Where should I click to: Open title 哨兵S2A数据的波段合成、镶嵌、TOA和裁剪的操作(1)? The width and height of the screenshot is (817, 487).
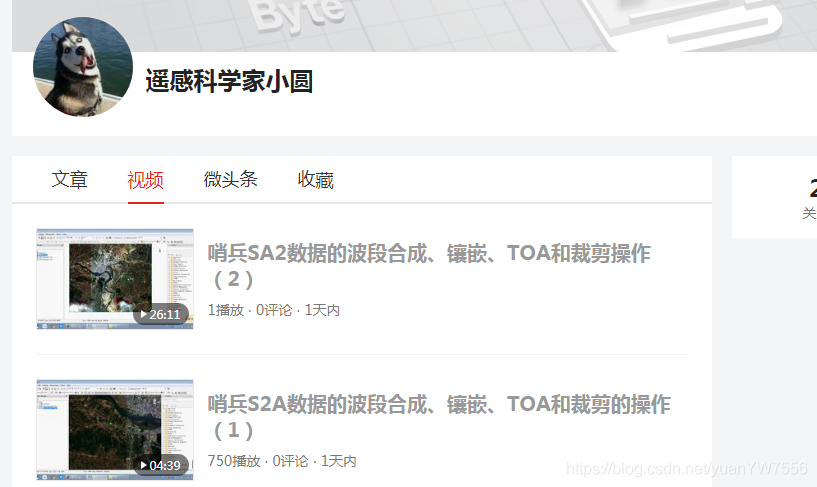(439, 417)
